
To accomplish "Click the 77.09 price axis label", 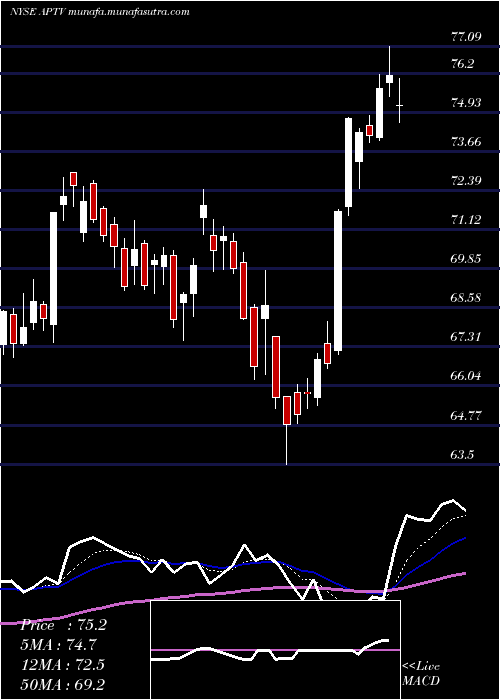I will pyautogui.click(x=467, y=37).
